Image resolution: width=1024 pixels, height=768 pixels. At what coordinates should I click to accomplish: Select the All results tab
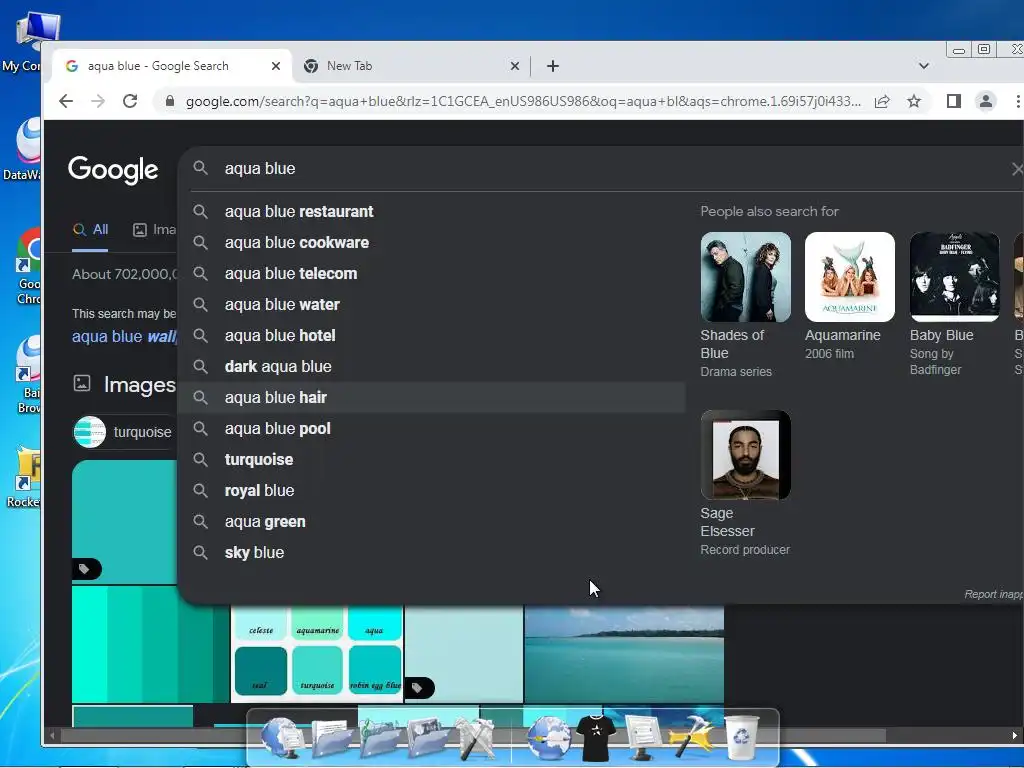(91, 230)
